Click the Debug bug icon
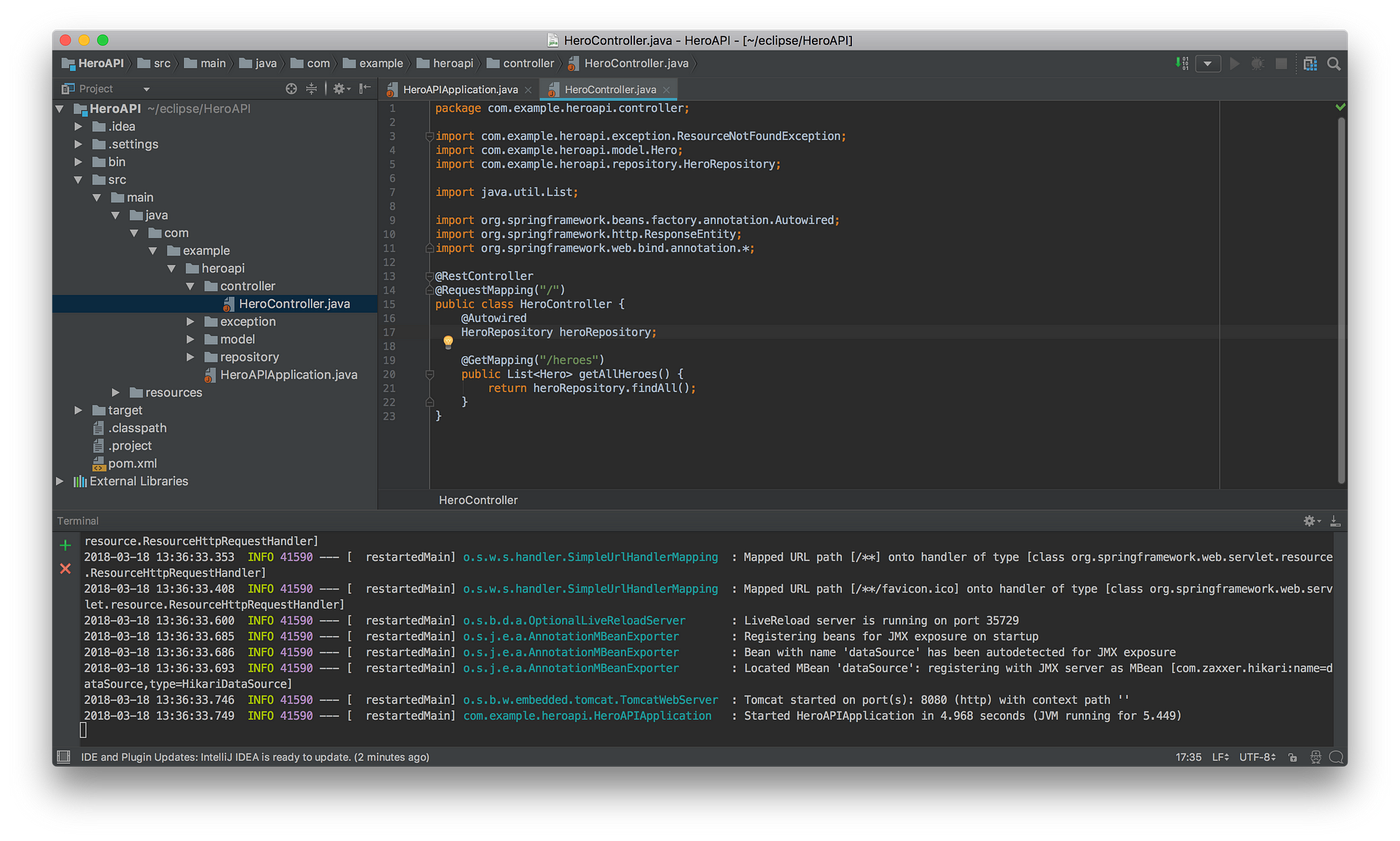This screenshot has height=841, width=1400. (1258, 64)
